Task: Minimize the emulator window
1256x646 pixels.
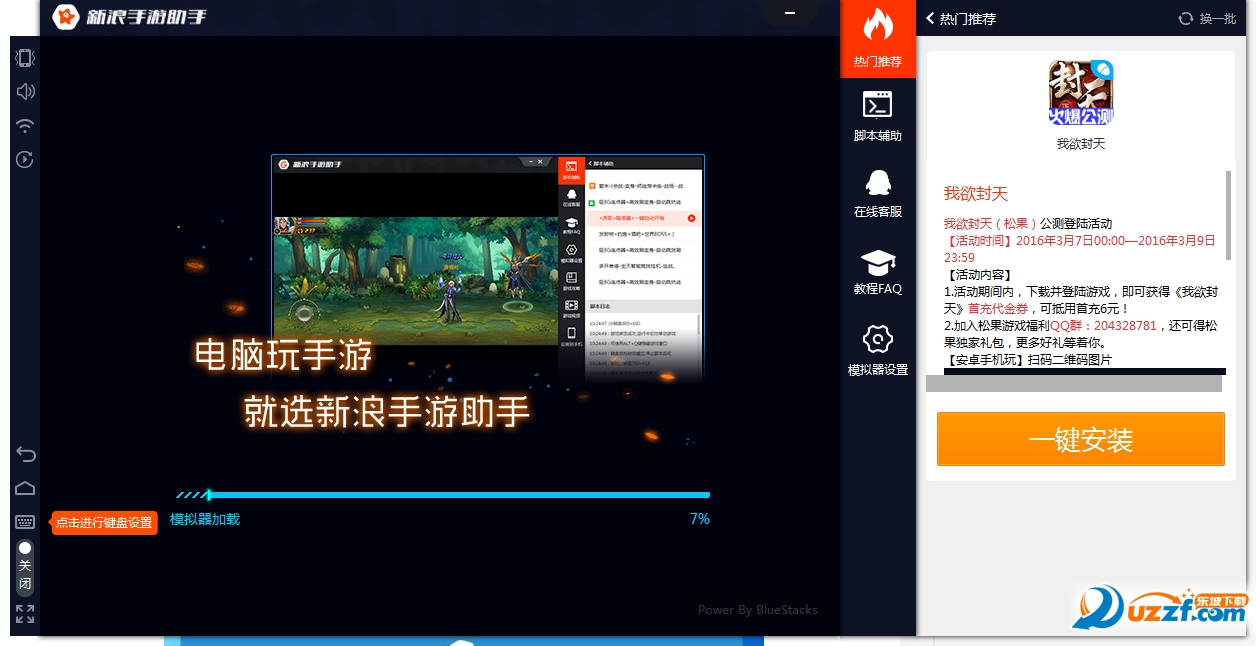Action: [x=791, y=15]
